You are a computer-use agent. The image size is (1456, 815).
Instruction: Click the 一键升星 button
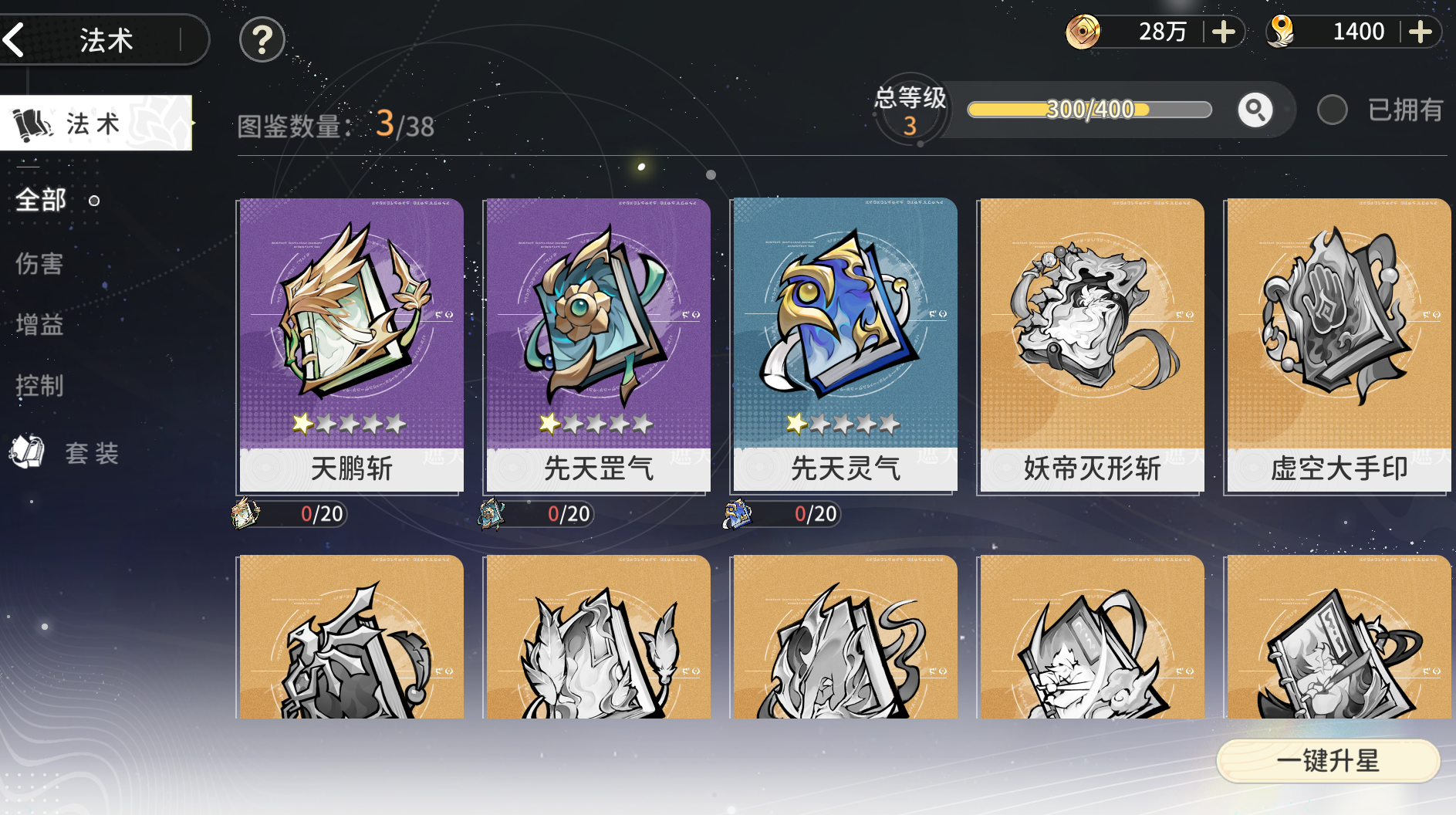click(x=1328, y=760)
